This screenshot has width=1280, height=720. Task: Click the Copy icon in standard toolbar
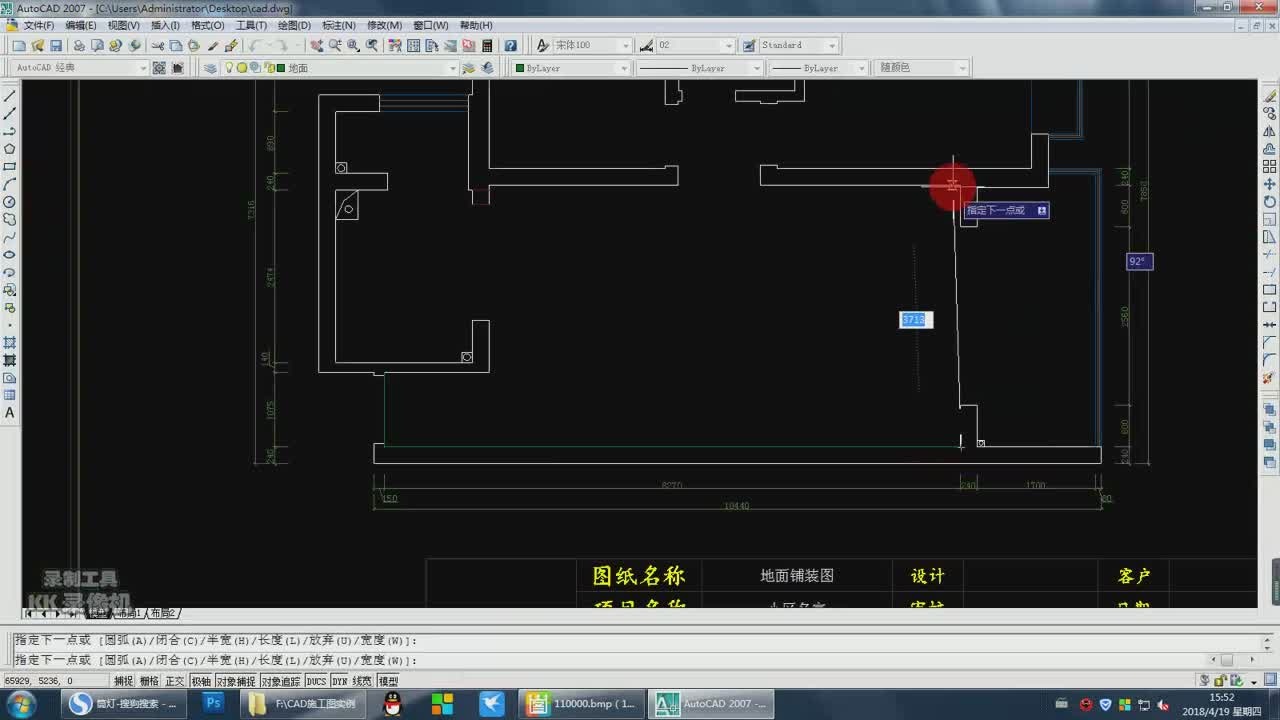[175, 46]
